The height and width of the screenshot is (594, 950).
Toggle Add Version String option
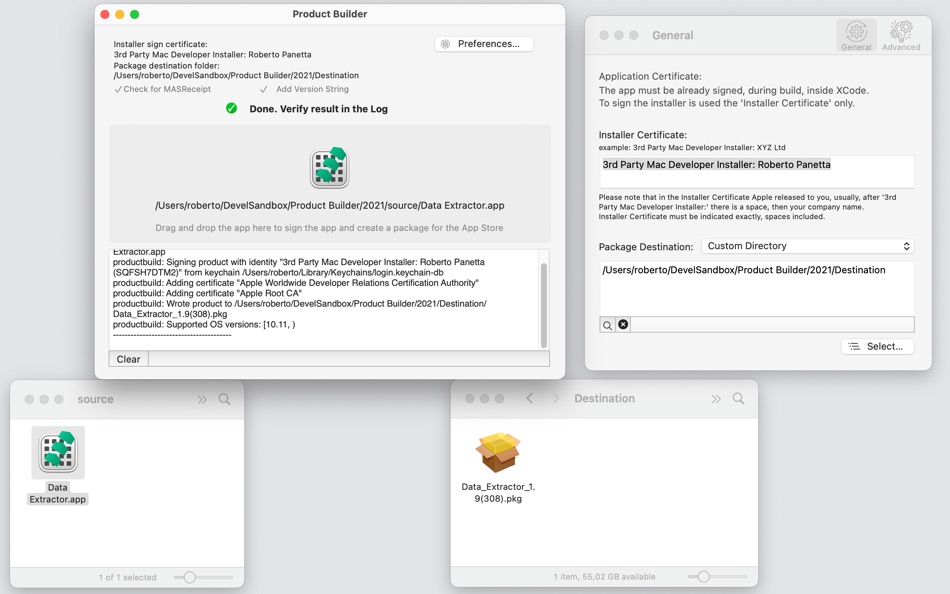pyautogui.click(x=304, y=89)
